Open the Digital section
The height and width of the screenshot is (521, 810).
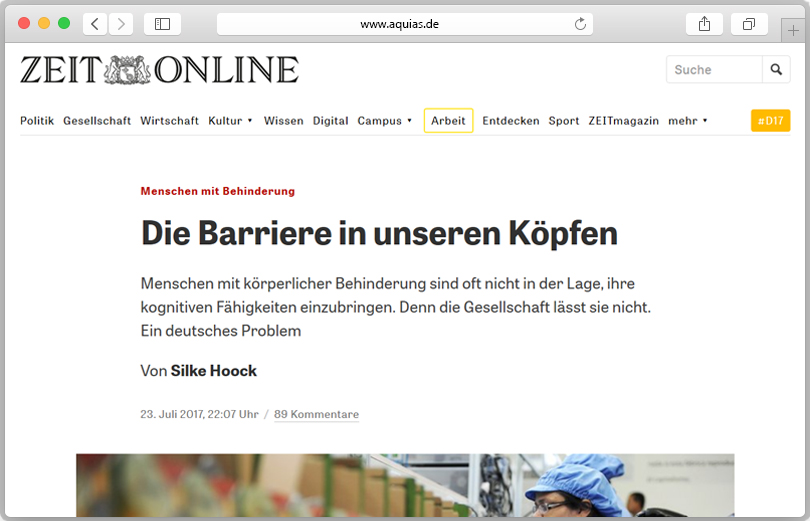pyautogui.click(x=331, y=120)
